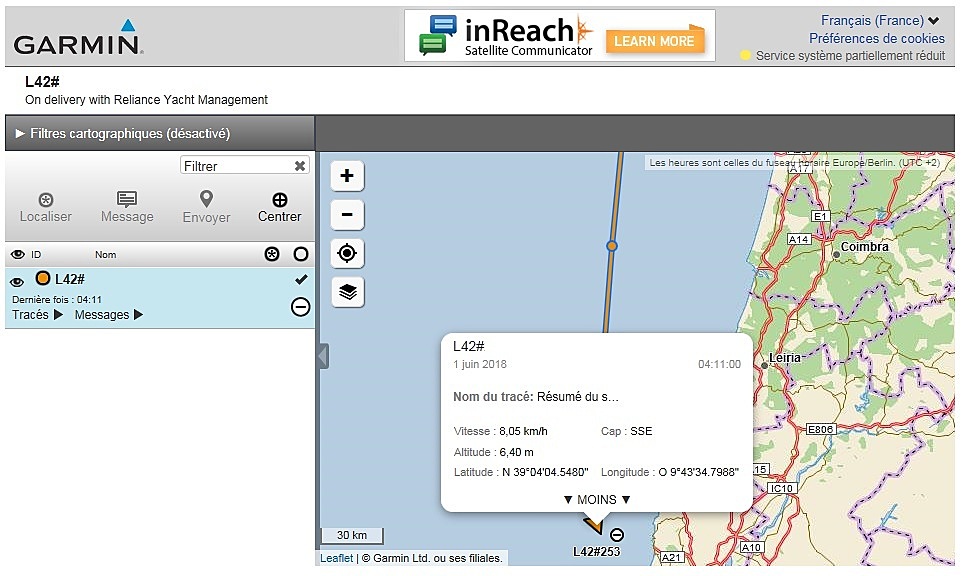The width and height of the screenshot is (965, 576).
Task: Click On delivery with Reliance Yacht Management
Action: 146,100
